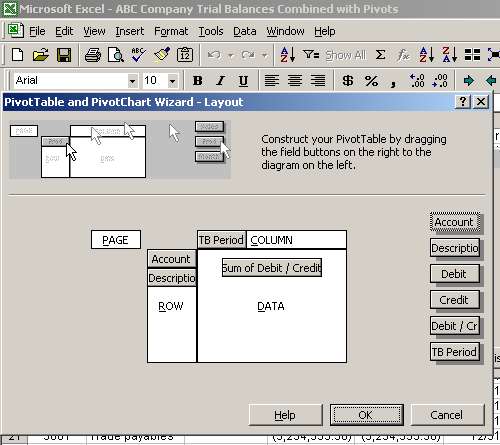Run the ABC spelling check icon
500x445 pixels.
point(139,55)
